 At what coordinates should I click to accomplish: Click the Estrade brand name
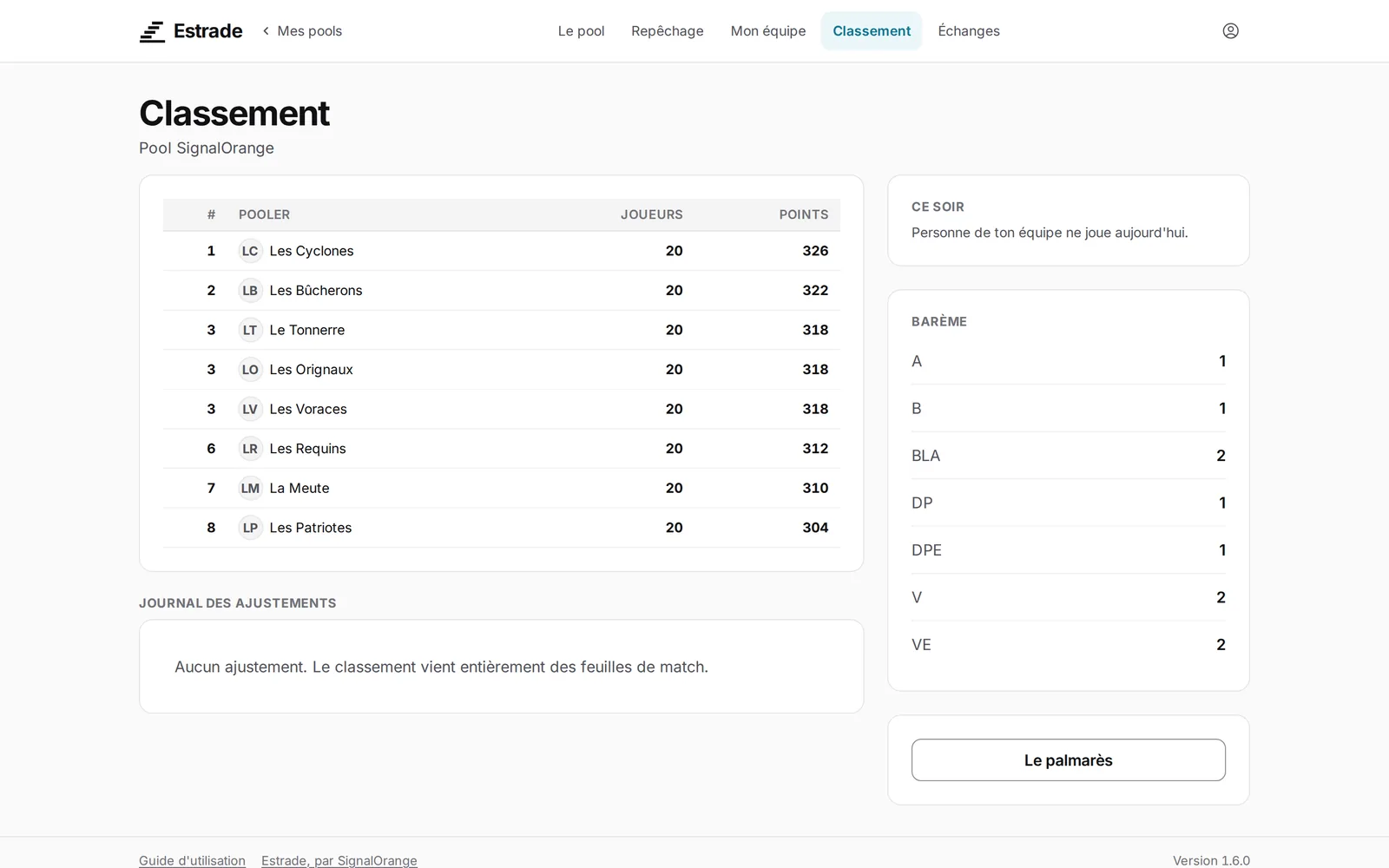(x=208, y=31)
